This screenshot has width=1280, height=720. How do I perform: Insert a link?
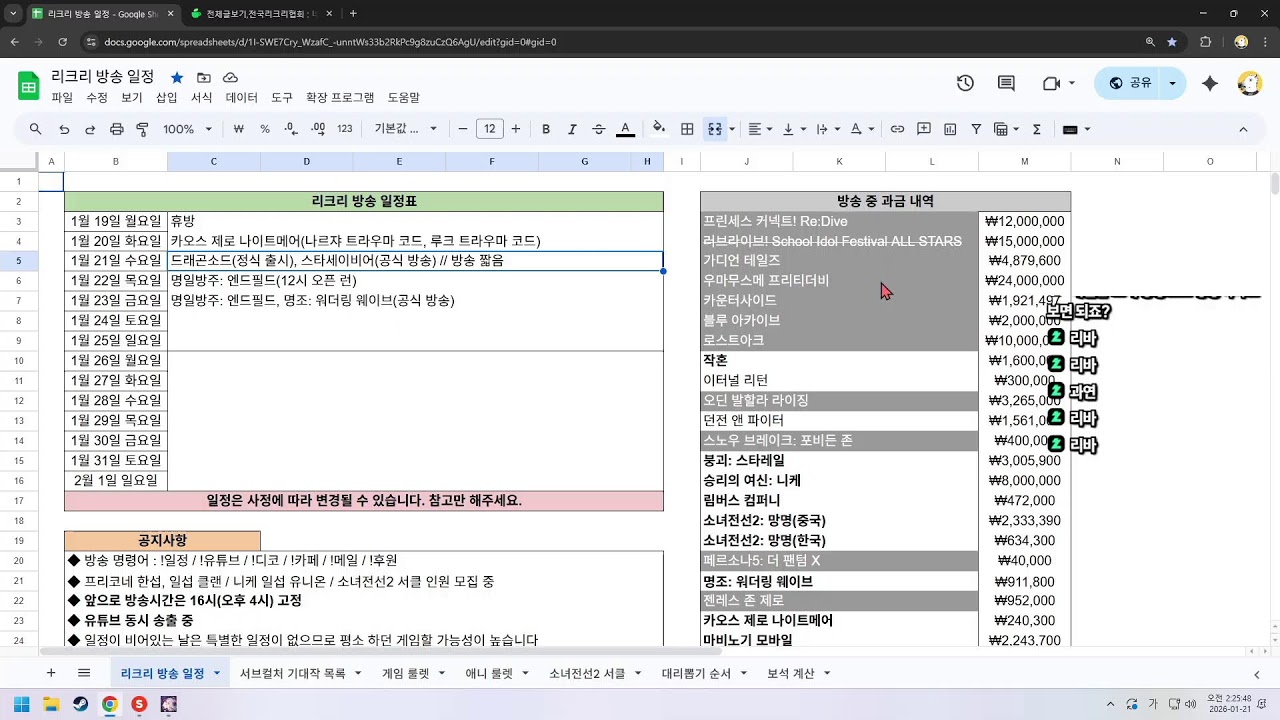click(897, 129)
